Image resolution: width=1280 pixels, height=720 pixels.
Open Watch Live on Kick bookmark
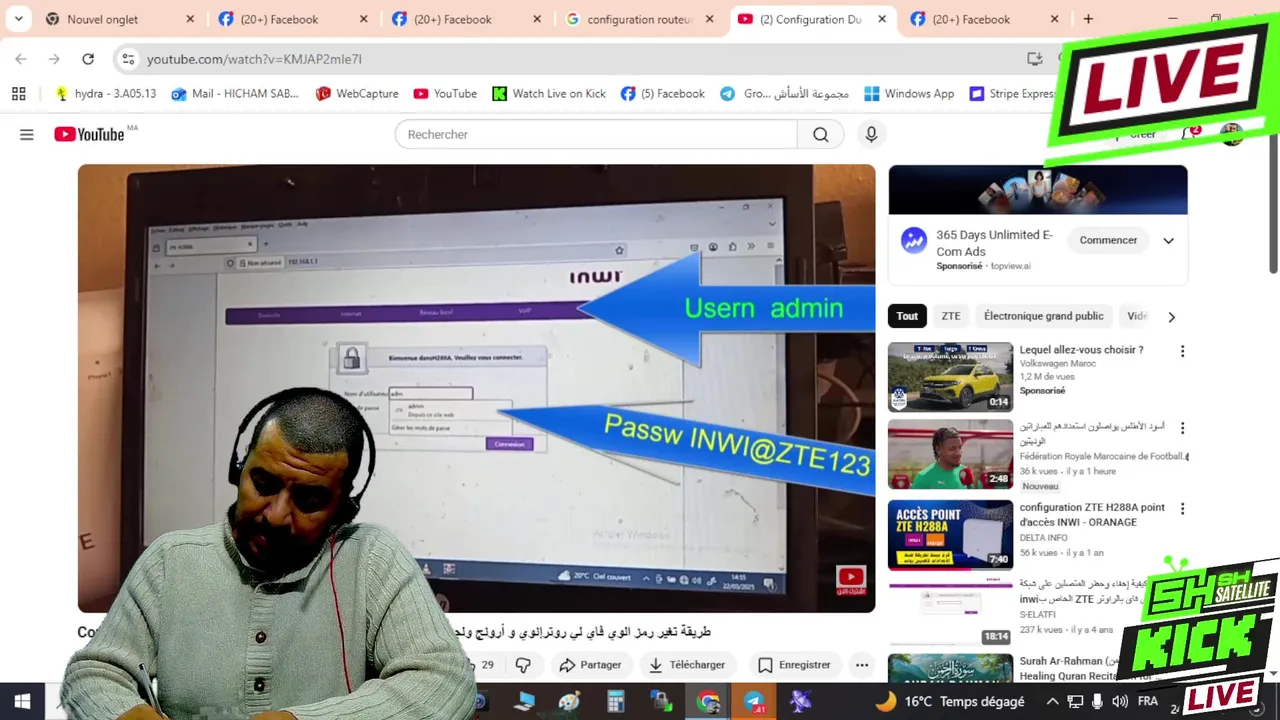[549, 93]
